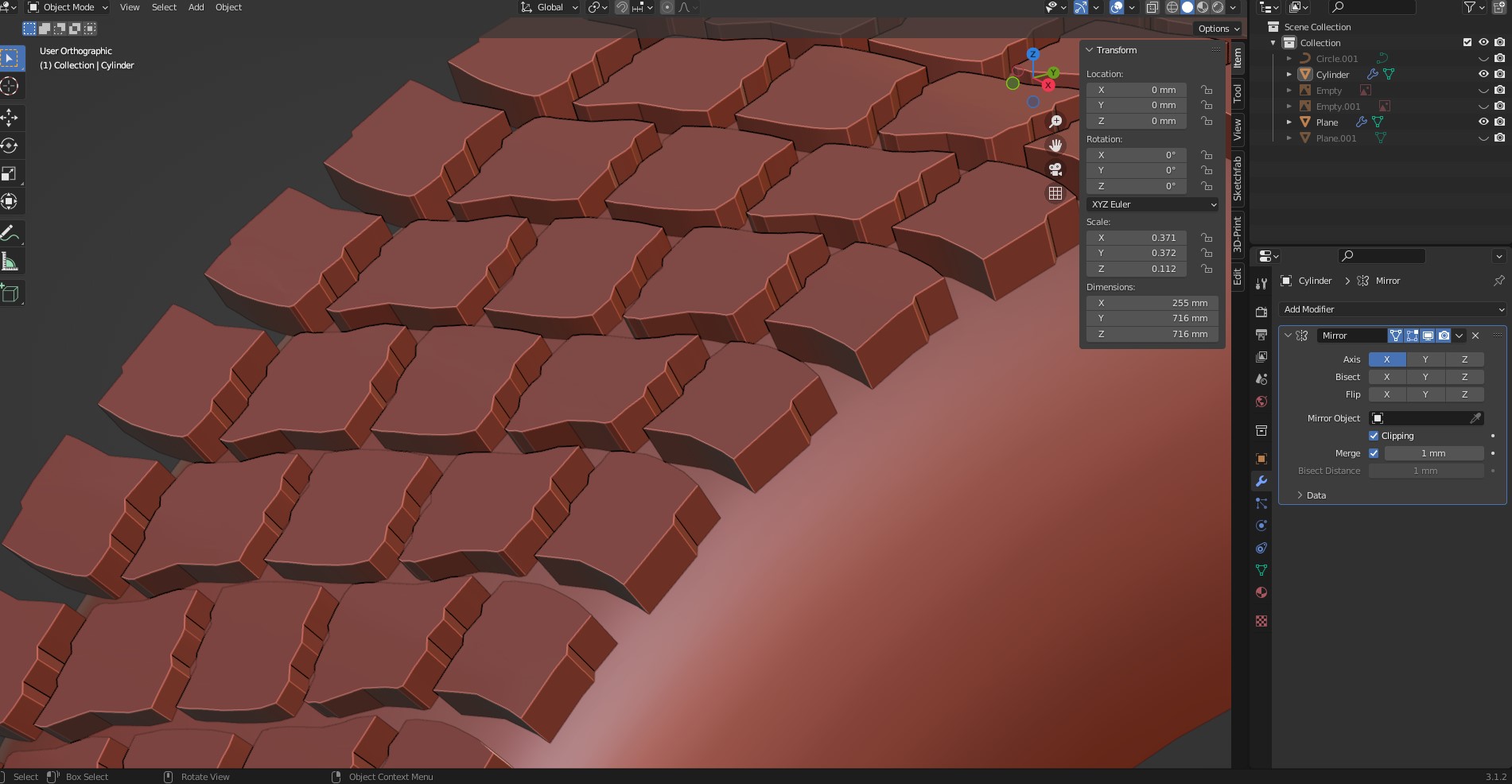Open the Add Modifier dropdown
The height and width of the screenshot is (784, 1512).
[1393, 309]
